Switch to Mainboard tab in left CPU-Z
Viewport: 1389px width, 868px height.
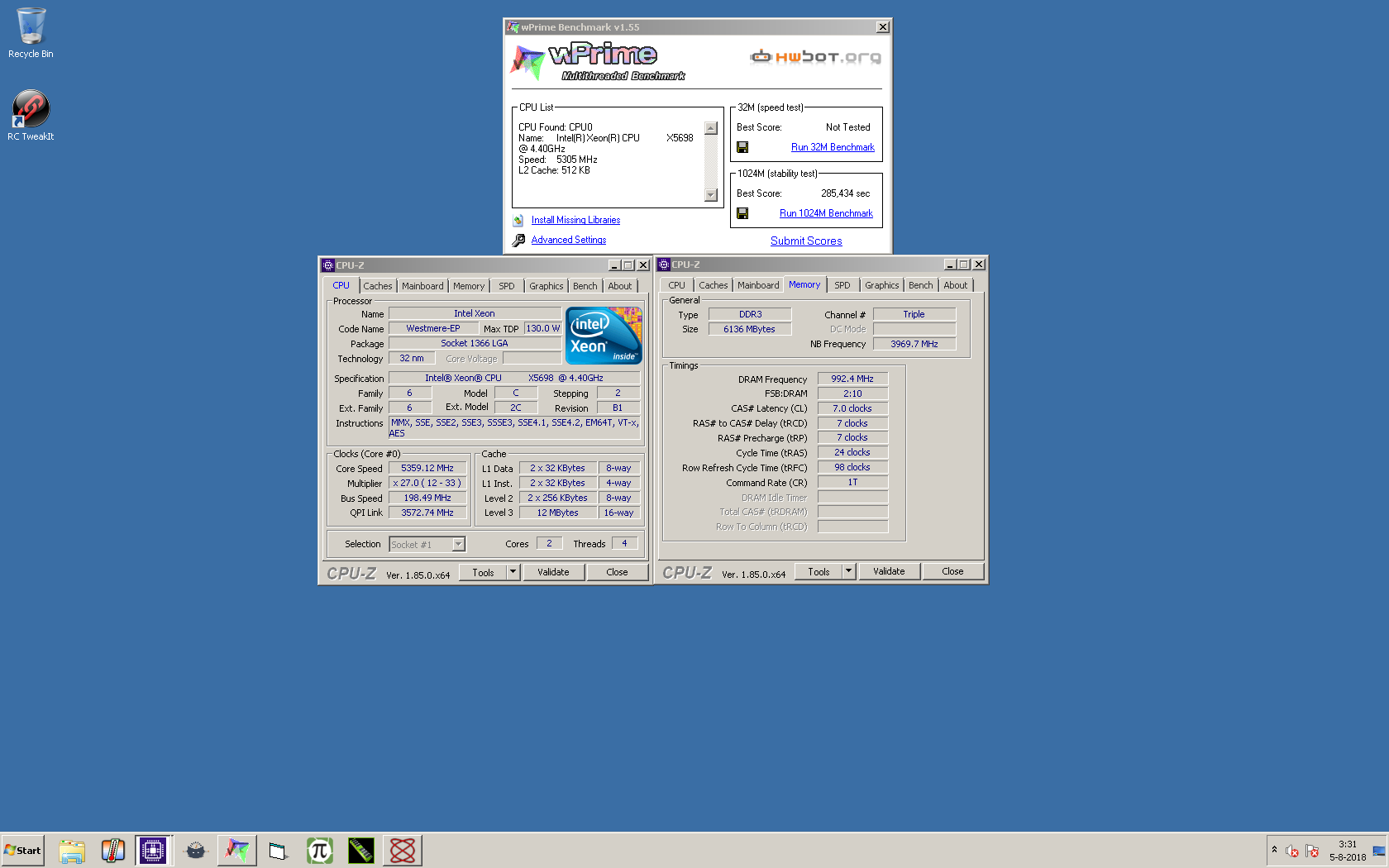tap(422, 286)
